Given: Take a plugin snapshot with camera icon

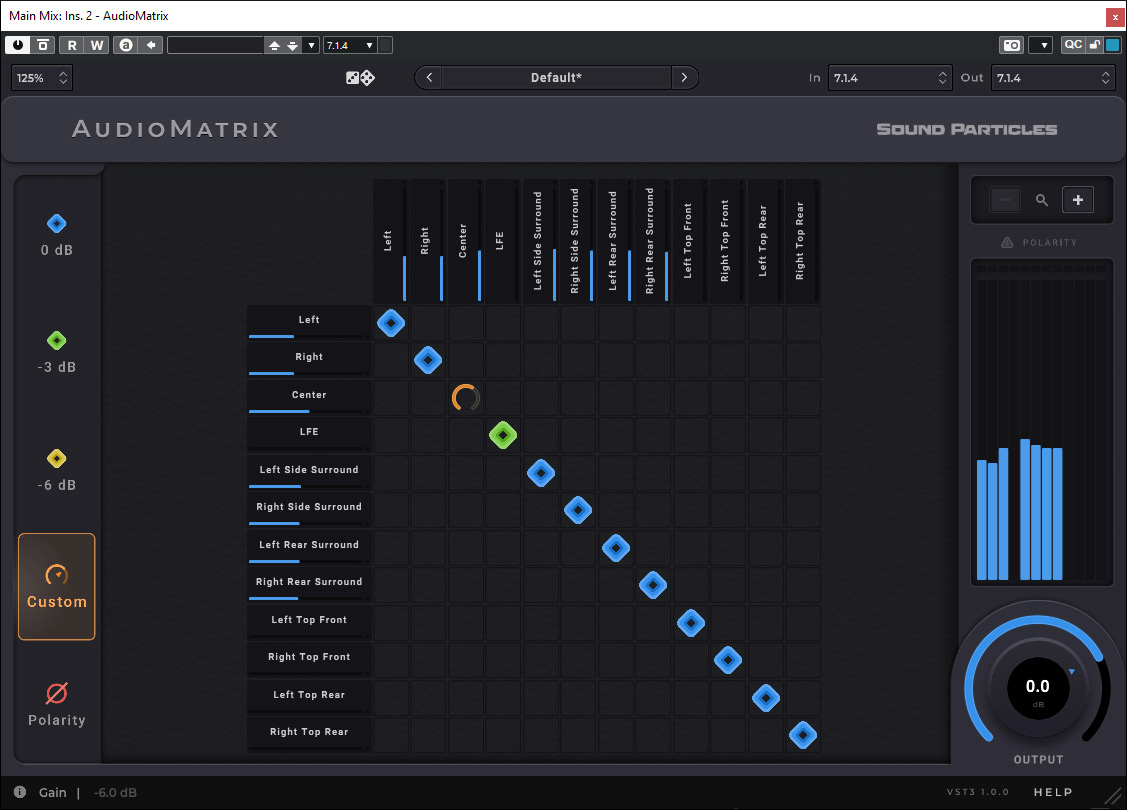Looking at the screenshot, I should [x=1011, y=45].
